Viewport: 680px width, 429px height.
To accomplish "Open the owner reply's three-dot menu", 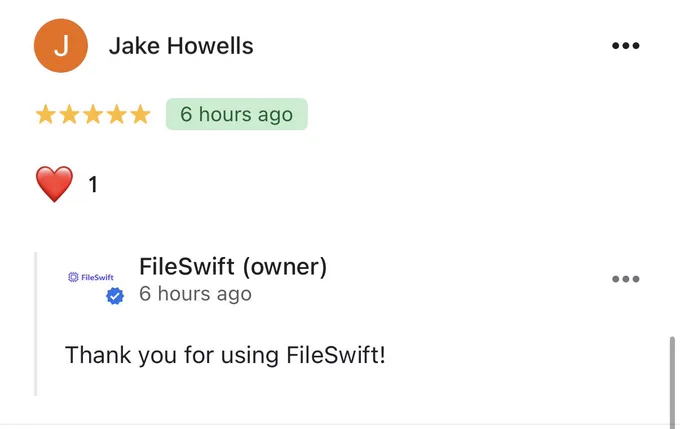I will coord(625,279).
